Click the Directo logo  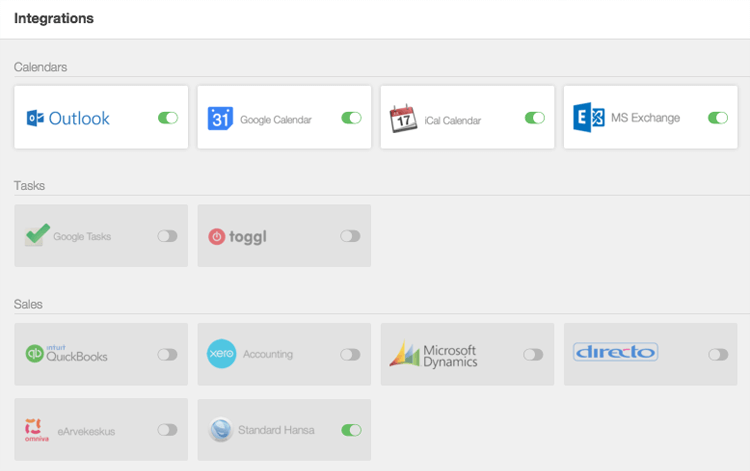pos(616,352)
